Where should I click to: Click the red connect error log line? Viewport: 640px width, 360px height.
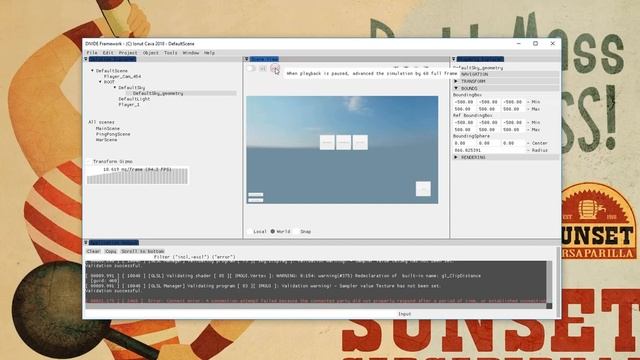pos(316,301)
